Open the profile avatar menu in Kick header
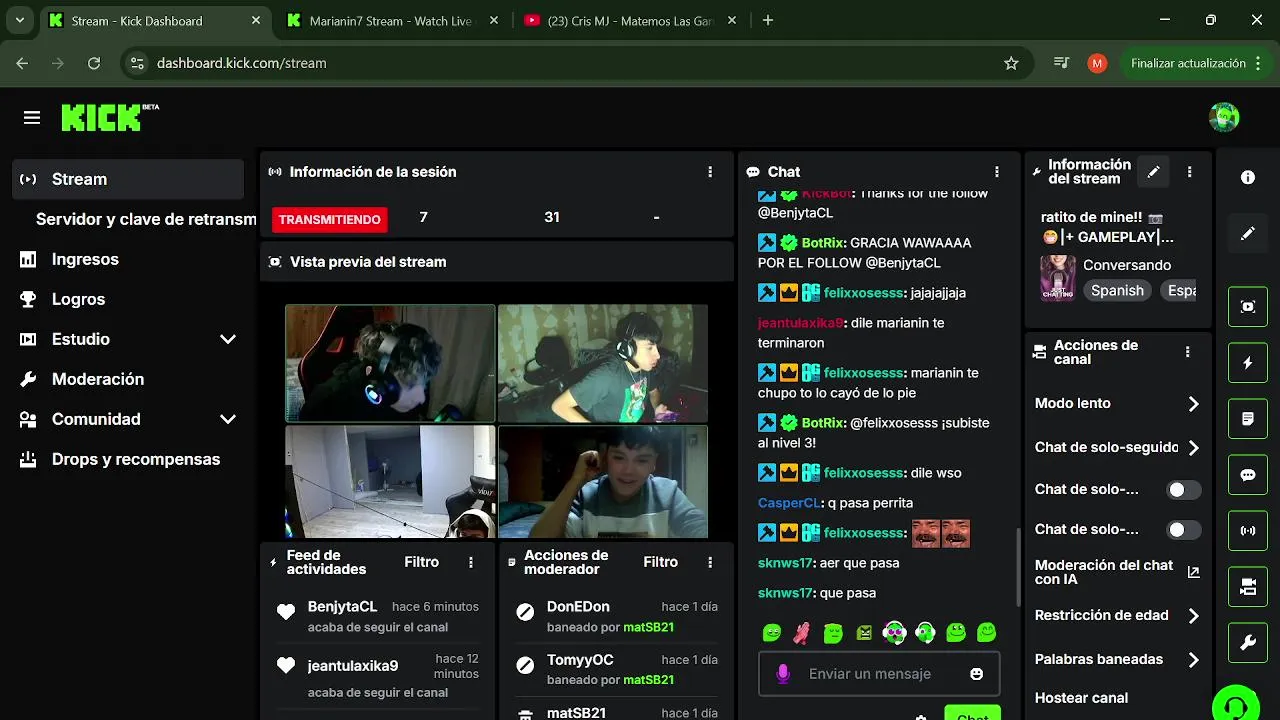 point(1224,117)
